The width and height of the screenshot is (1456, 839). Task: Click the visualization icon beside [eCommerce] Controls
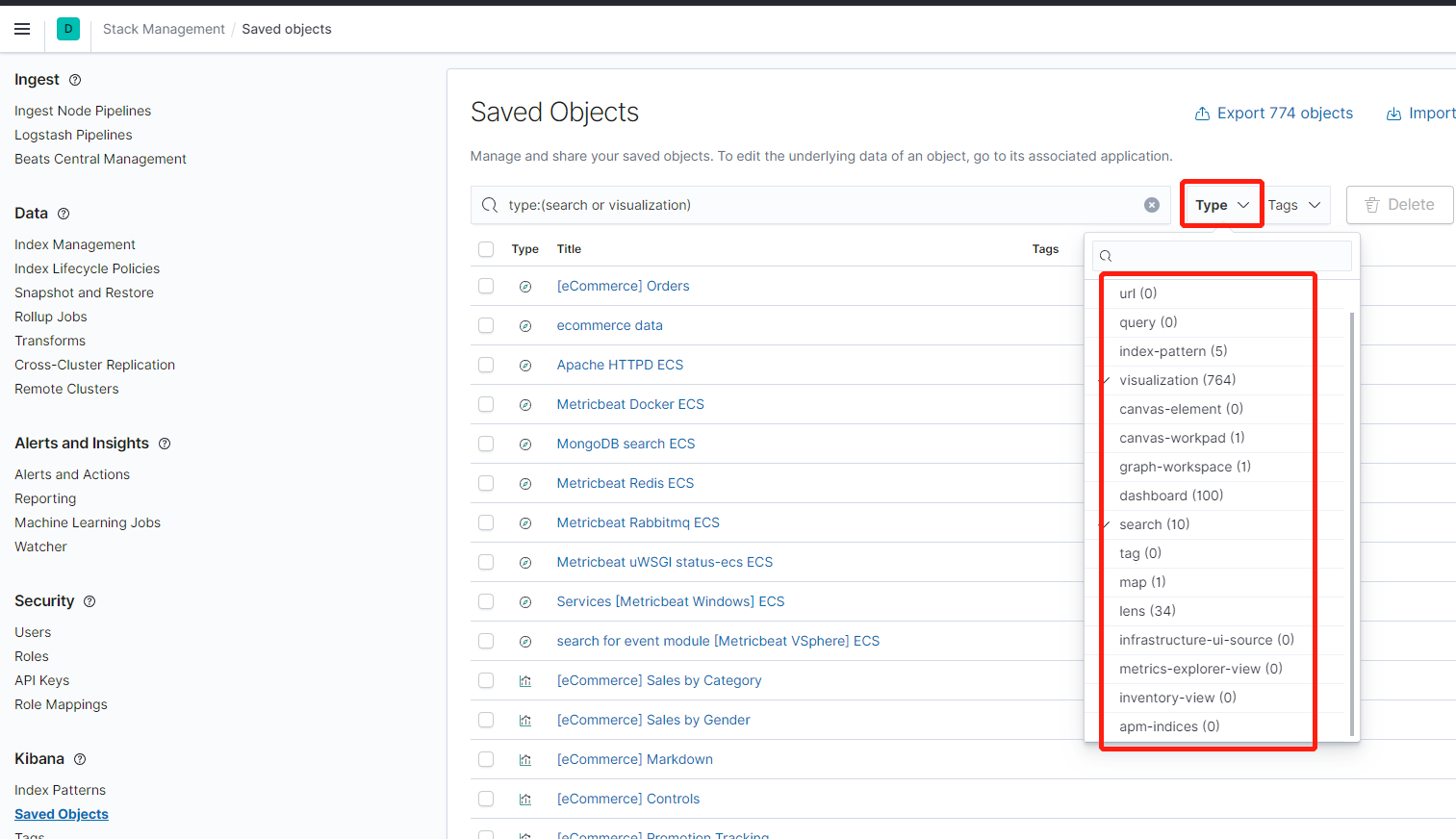[525, 800]
